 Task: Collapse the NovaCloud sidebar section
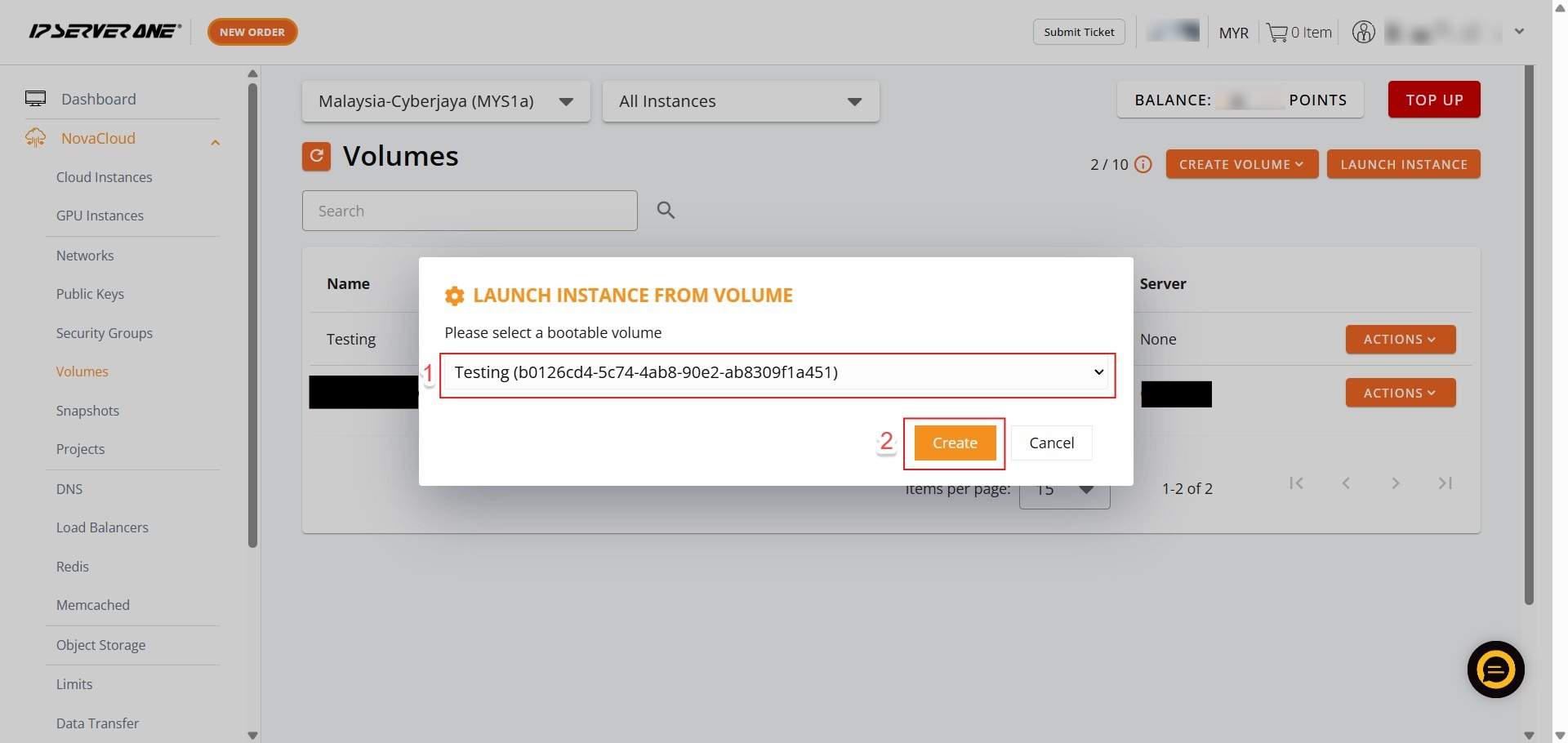click(215, 142)
